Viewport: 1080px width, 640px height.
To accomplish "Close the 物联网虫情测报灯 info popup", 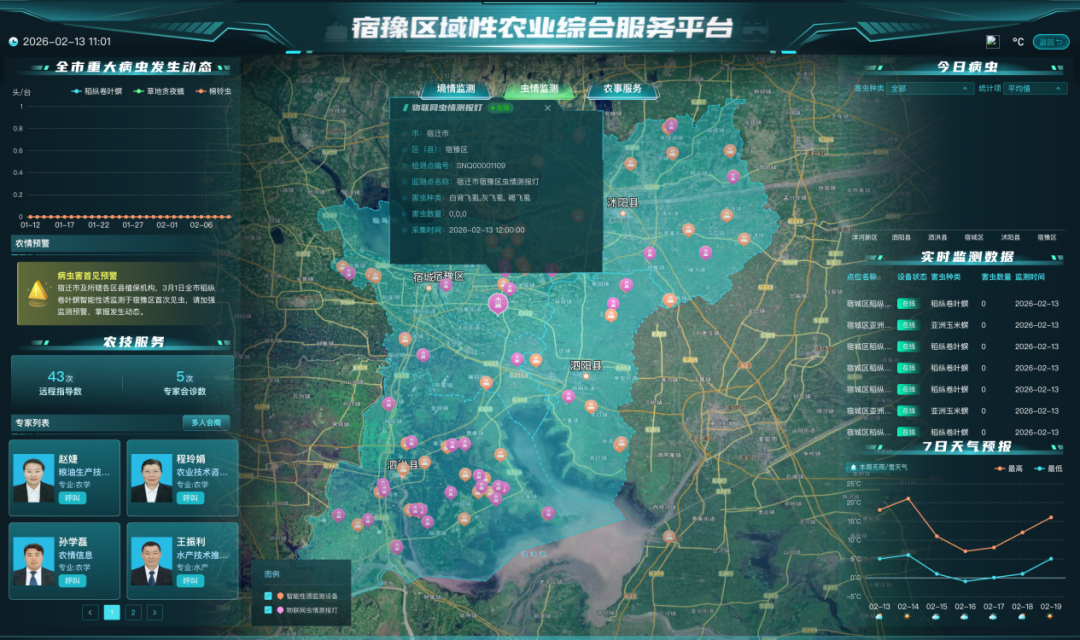I will [x=548, y=108].
